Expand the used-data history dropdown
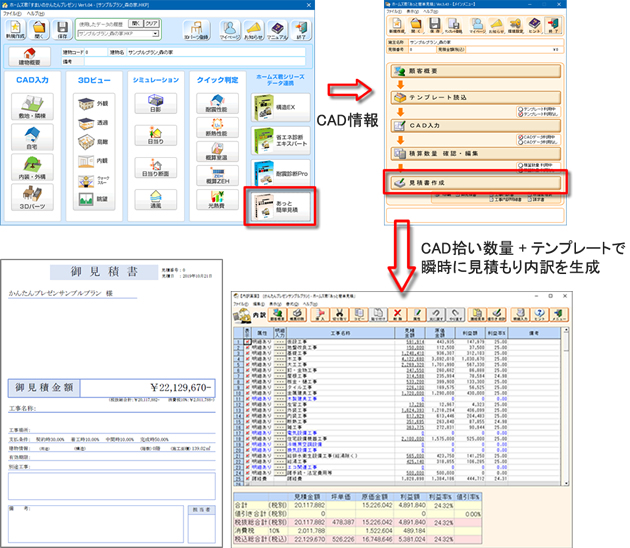The width and height of the screenshot is (630, 548). [x=155, y=34]
